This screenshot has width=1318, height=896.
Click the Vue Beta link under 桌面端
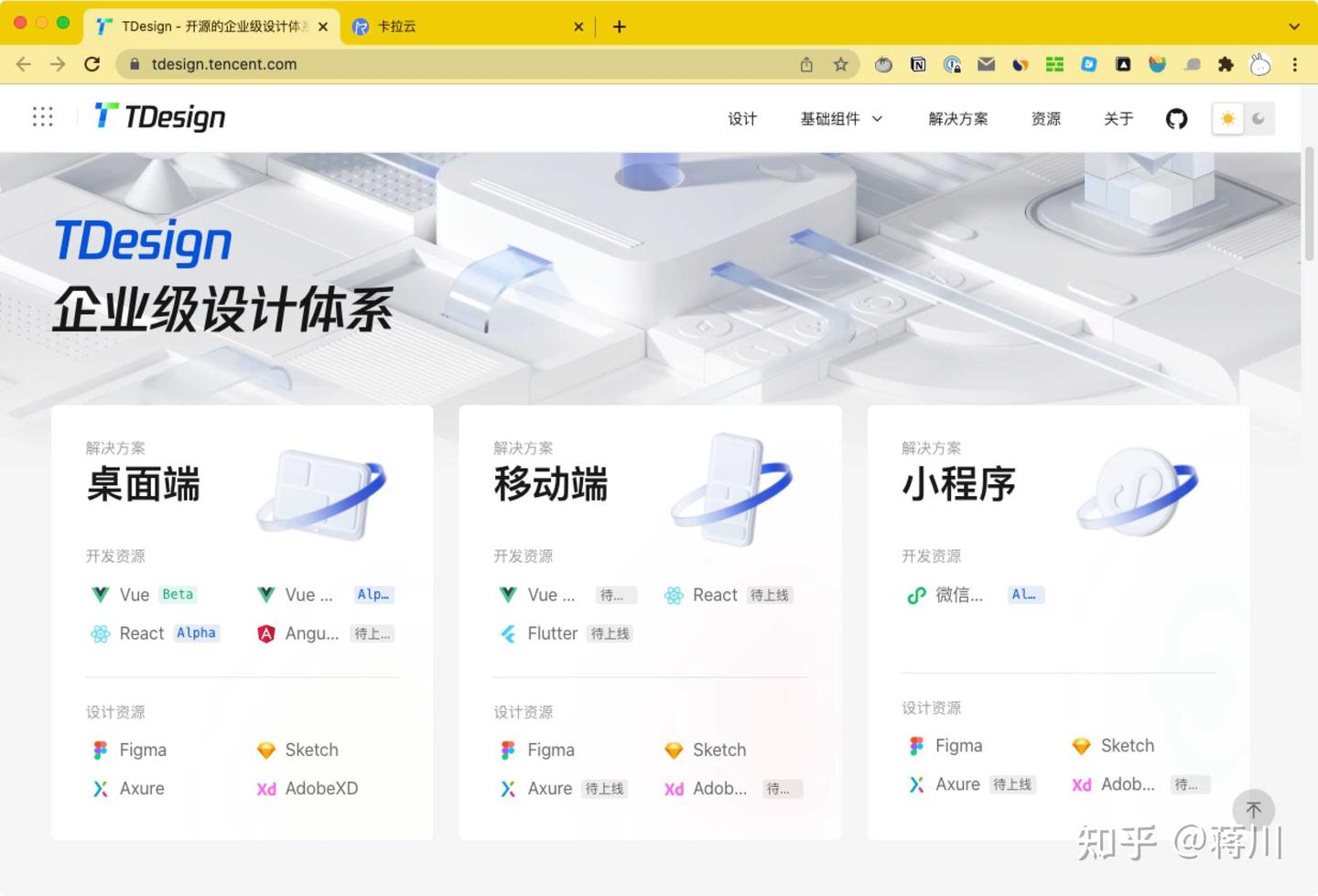[x=134, y=595]
